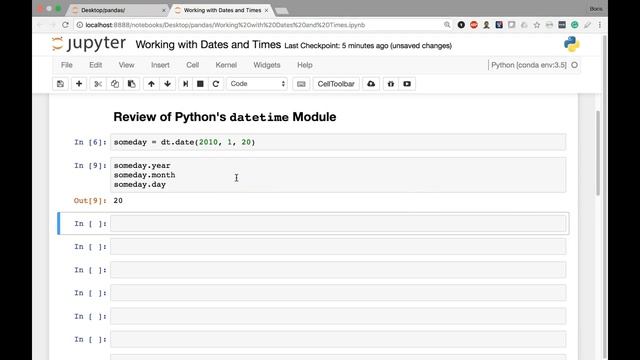Rename notebook title Working with Dates and Times

click(x=208, y=44)
